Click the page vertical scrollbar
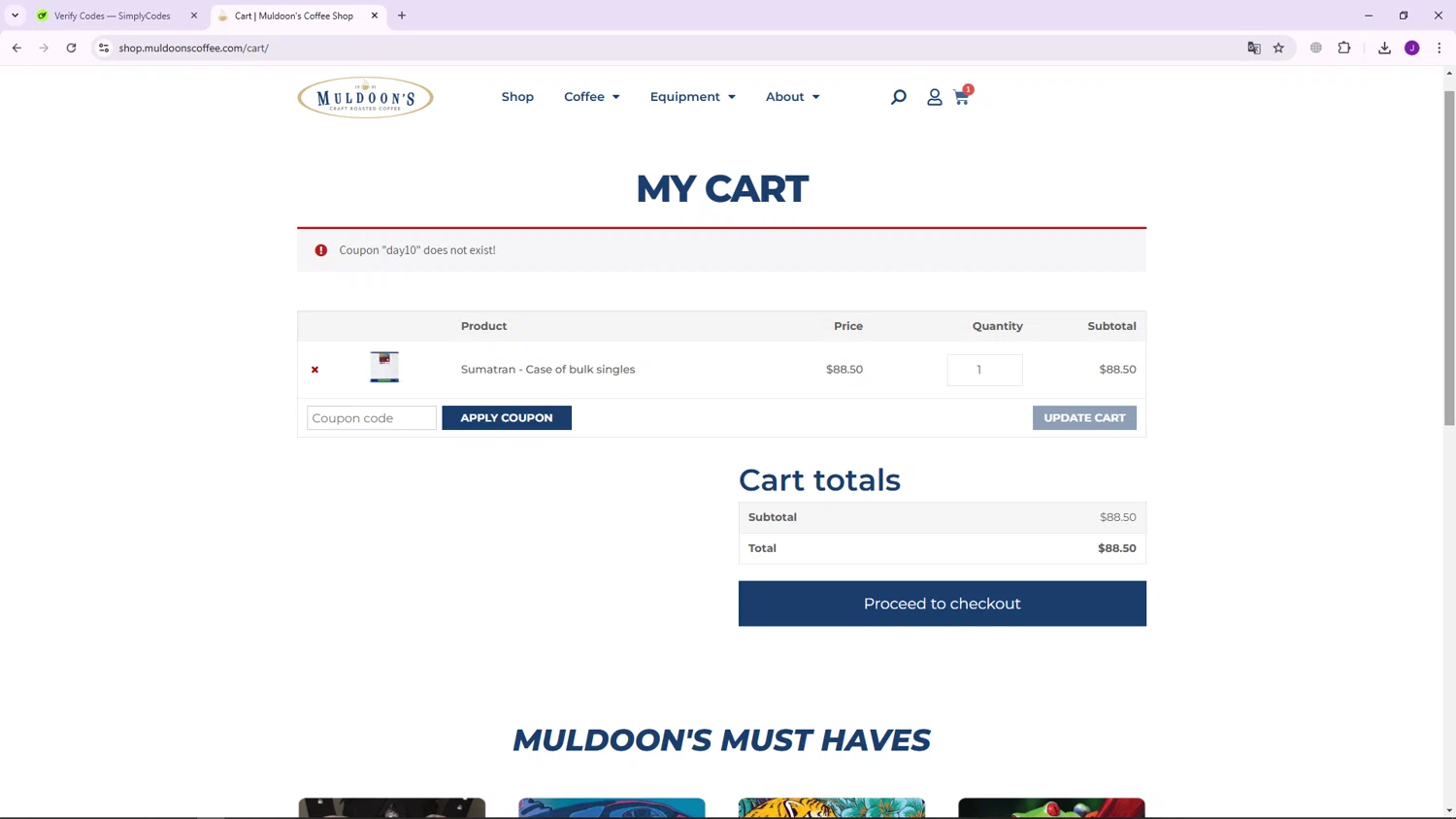The height and width of the screenshot is (819, 1456). (1449, 257)
